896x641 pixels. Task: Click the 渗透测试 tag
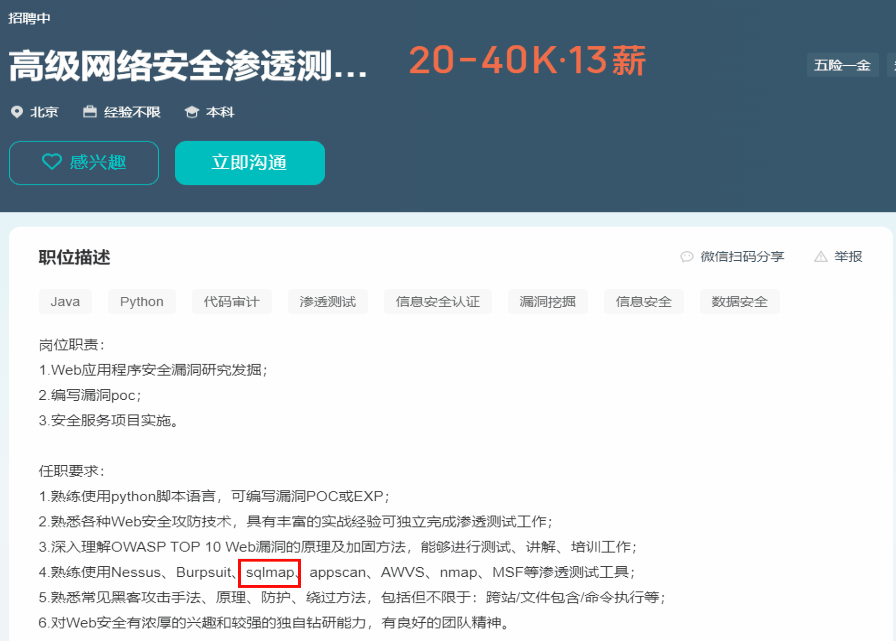point(328,302)
